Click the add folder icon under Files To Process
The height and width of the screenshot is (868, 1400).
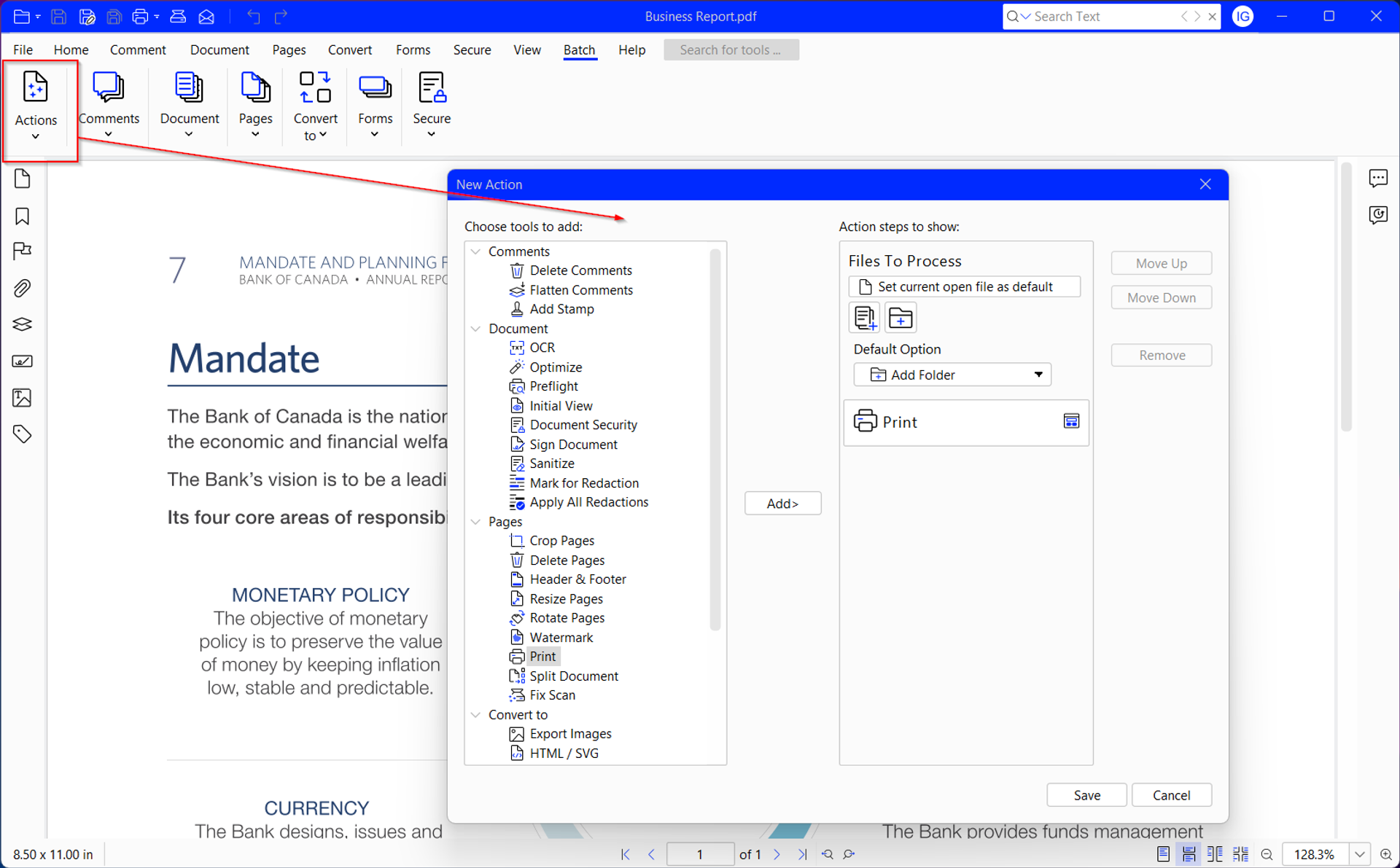click(901, 318)
